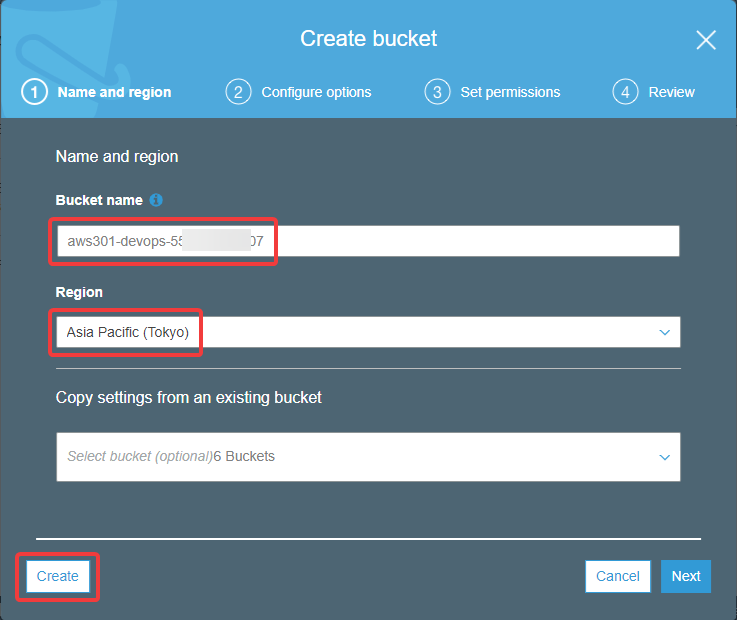Focus the Bucket name text field

[x=368, y=241]
